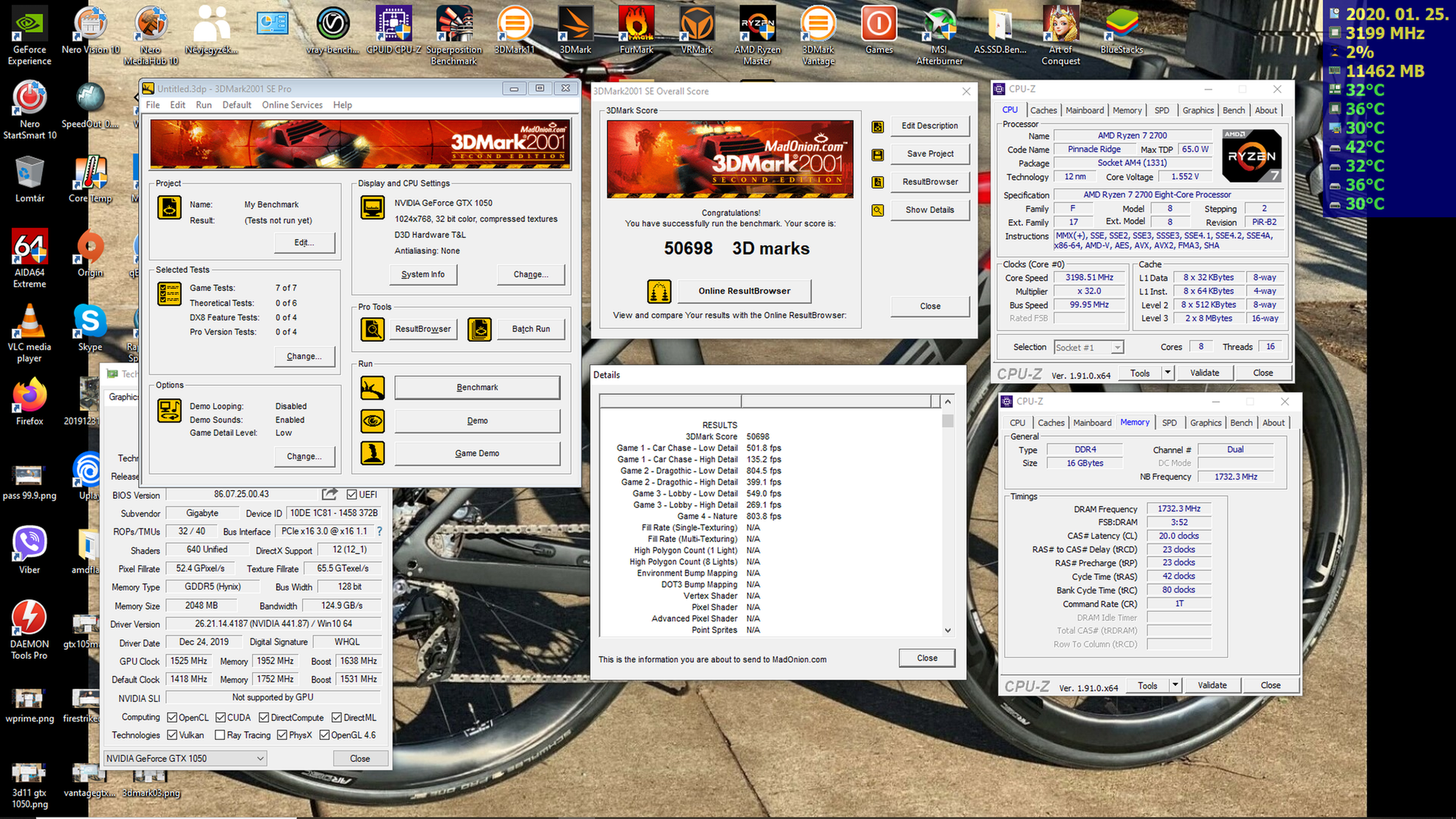Click the Edit button in Project section
Screen dimensions: 1456x819
[304, 243]
